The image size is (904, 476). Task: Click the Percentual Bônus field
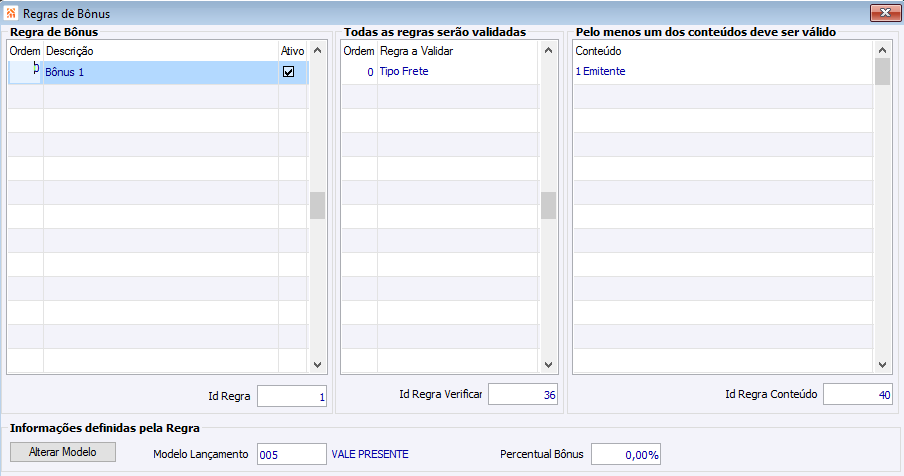point(626,454)
